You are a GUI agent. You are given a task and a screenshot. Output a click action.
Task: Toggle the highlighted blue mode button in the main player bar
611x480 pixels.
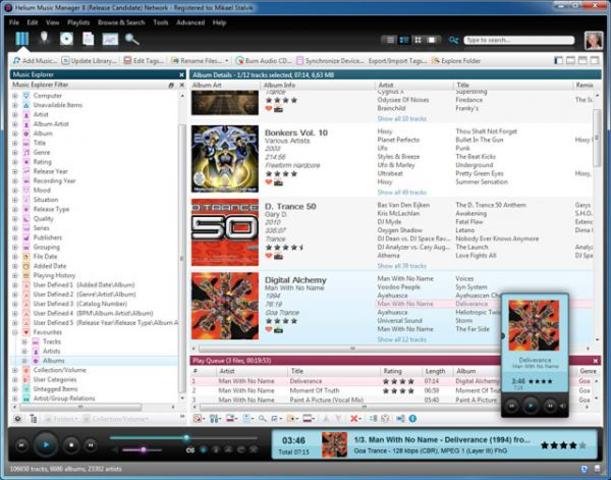pyautogui.click(x=203, y=450)
